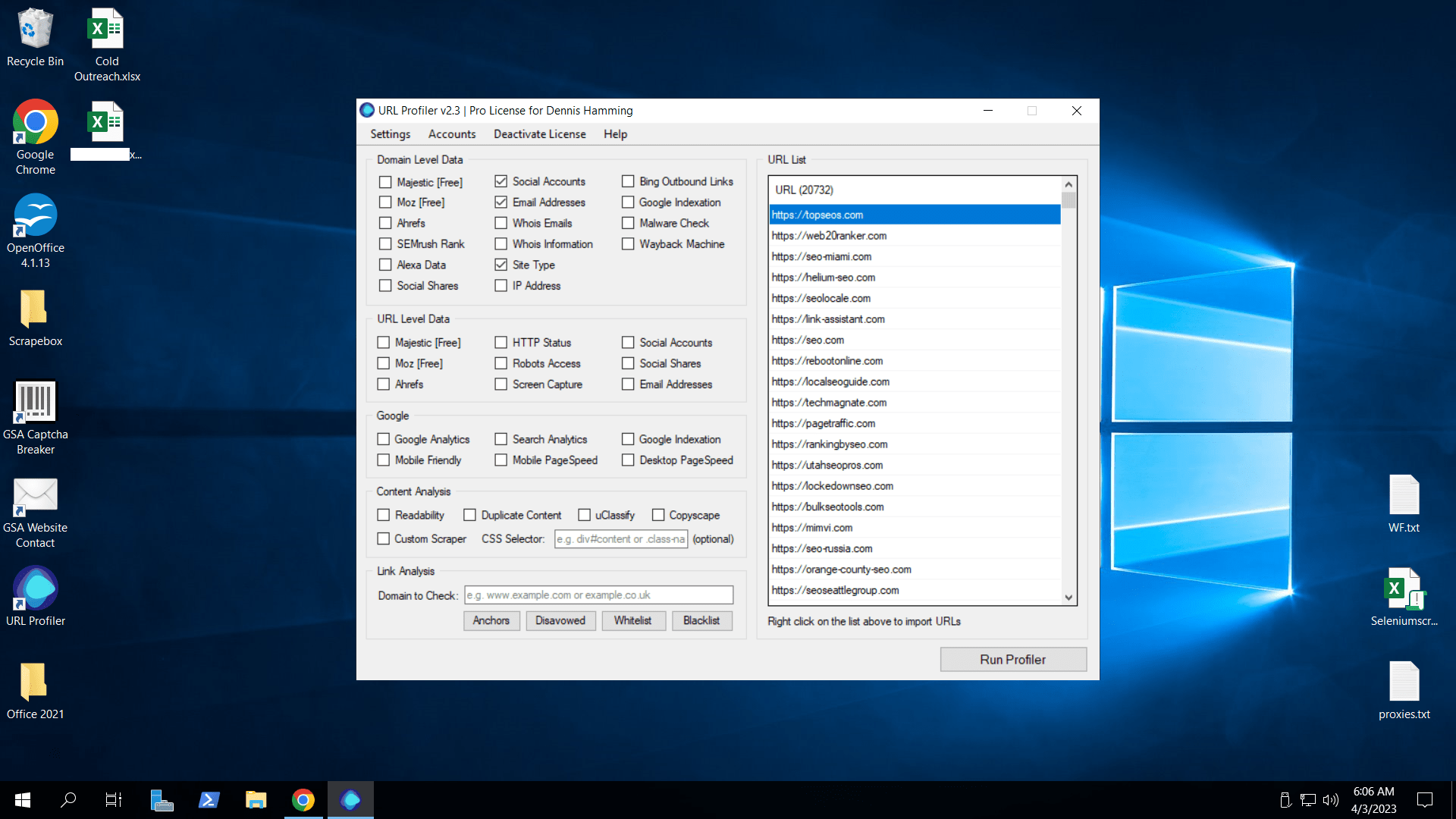
Task: Enable the Majestic Free domain checkbox
Action: pyautogui.click(x=384, y=181)
